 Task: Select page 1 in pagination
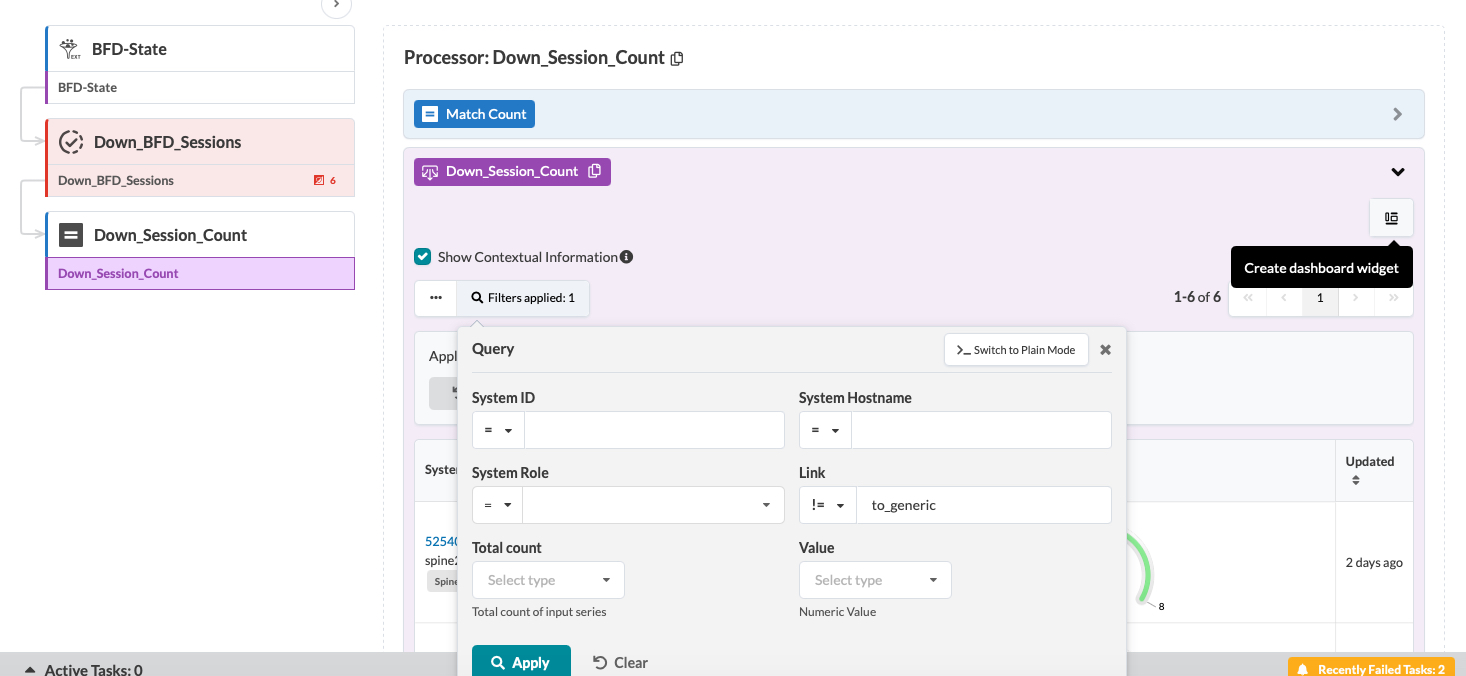[x=1320, y=298]
